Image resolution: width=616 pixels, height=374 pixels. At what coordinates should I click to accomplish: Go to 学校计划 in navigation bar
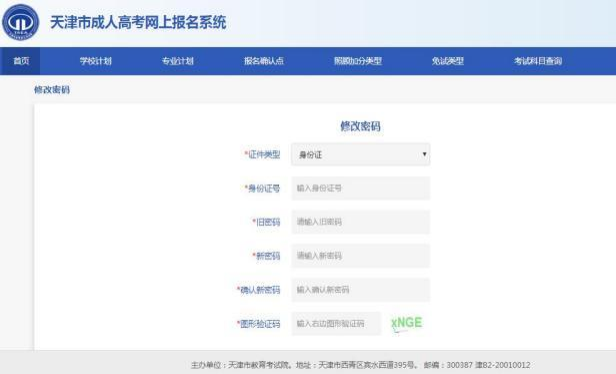pos(95,61)
